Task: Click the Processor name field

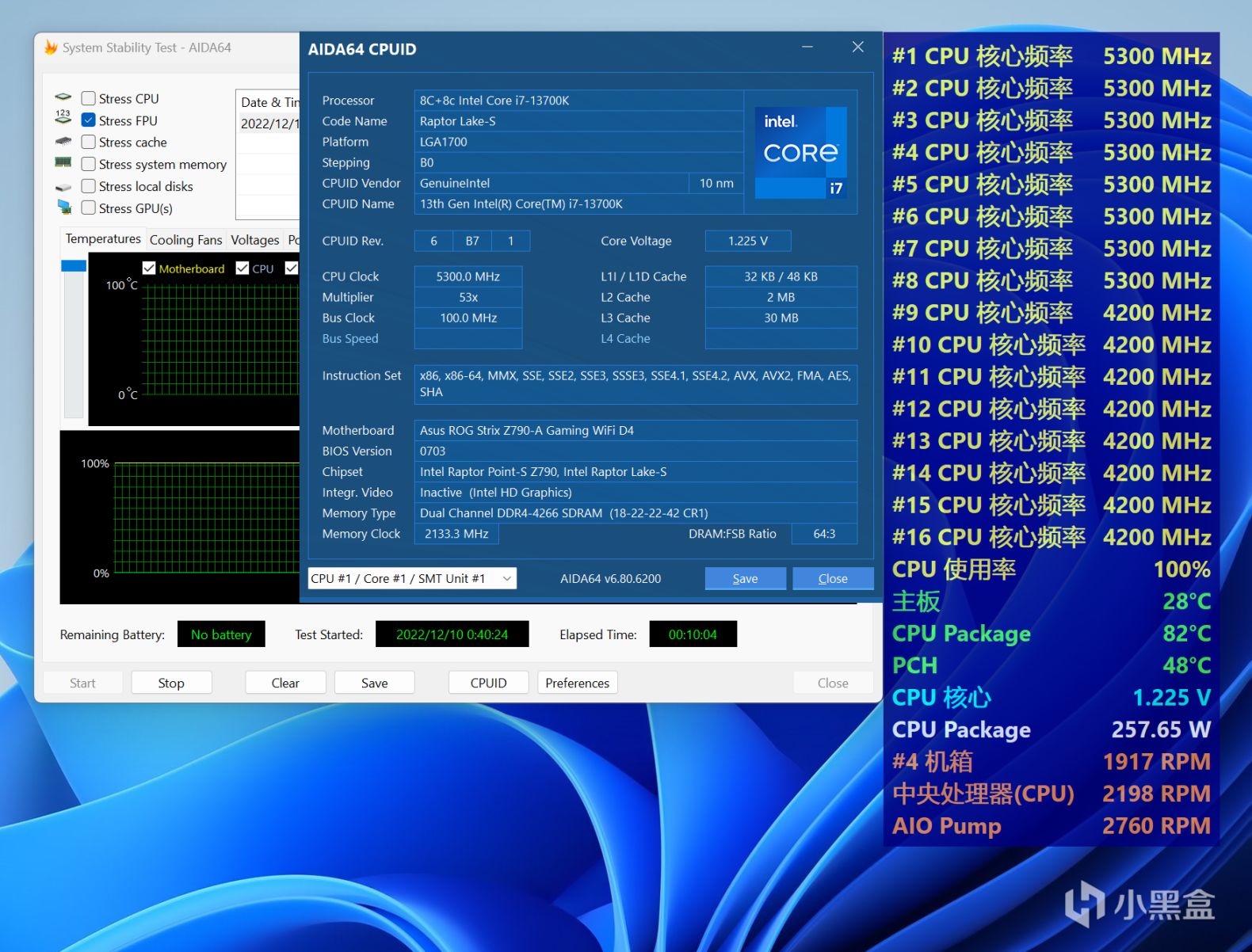Action: click(578, 101)
